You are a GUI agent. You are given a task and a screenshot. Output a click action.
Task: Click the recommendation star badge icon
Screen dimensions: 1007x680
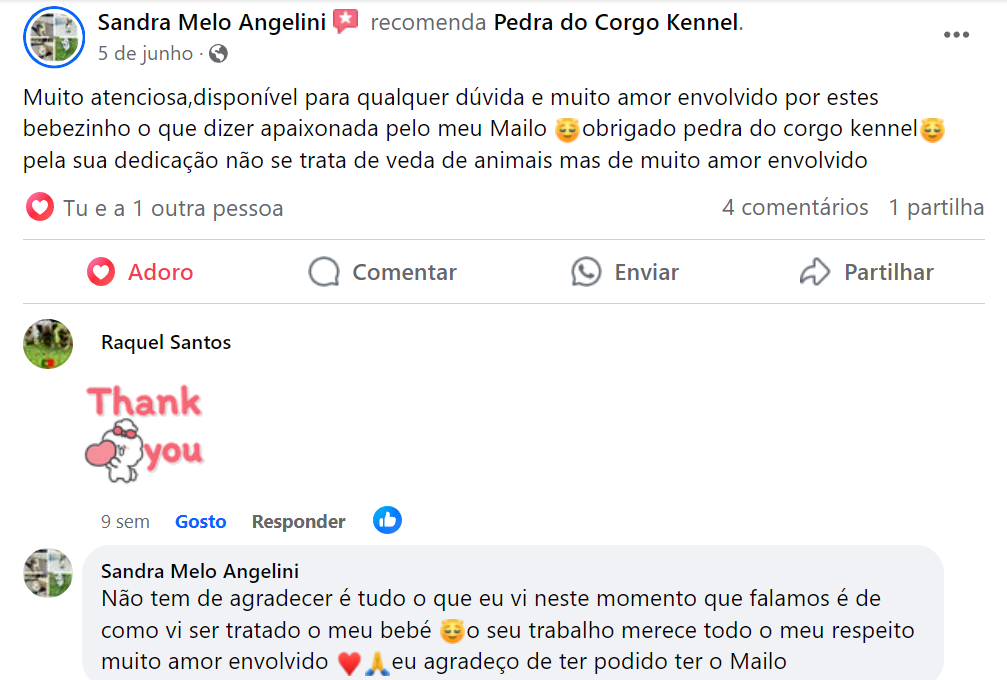pyautogui.click(x=346, y=22)
